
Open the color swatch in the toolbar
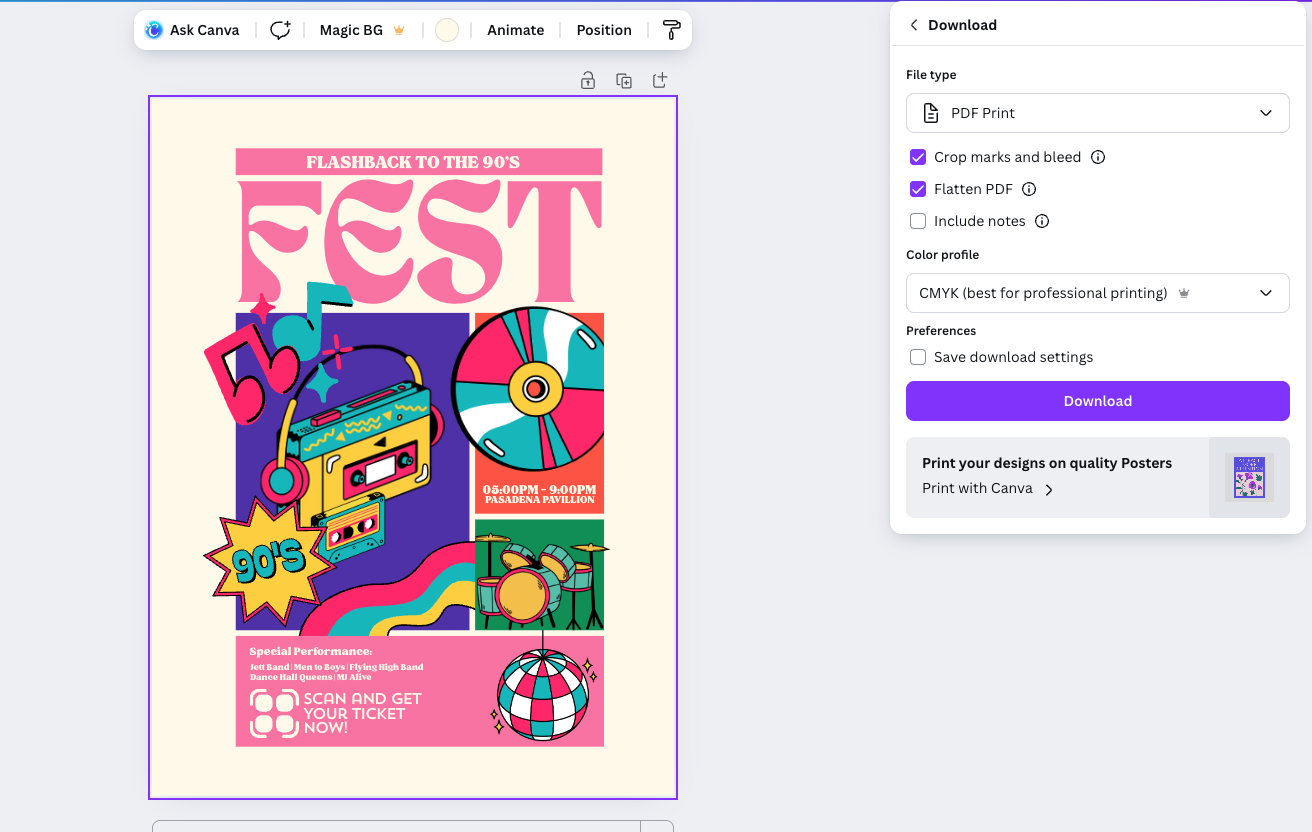coord(447,30)
